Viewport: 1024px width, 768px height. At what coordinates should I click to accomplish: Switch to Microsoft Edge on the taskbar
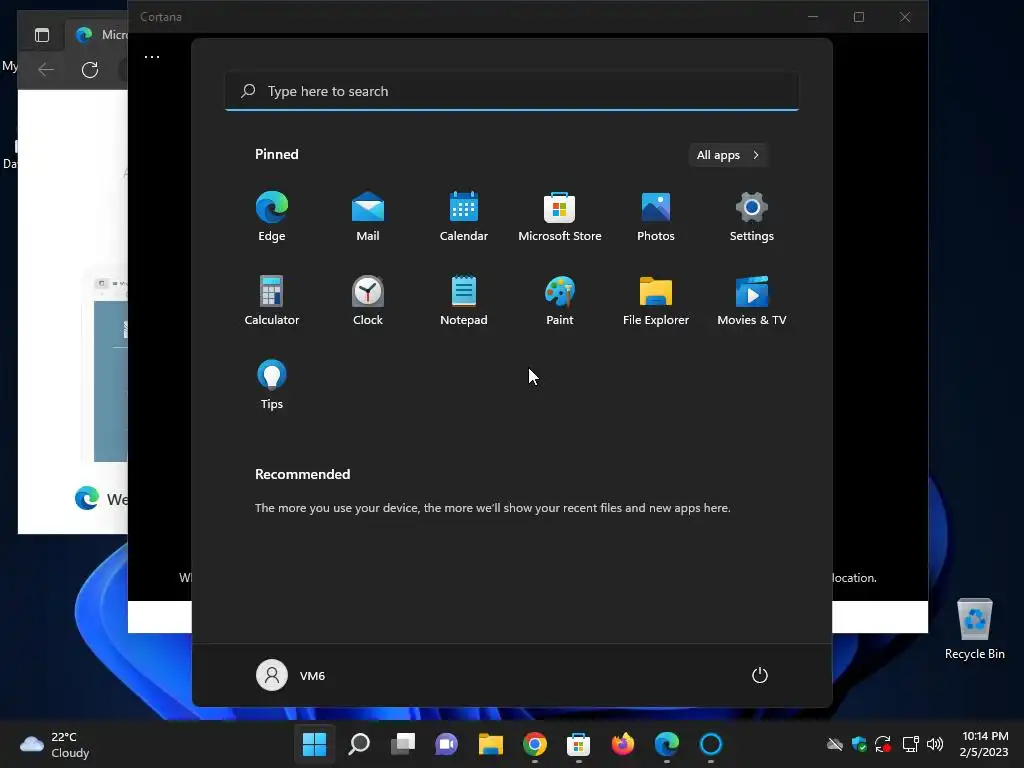(x=667, y=744)
